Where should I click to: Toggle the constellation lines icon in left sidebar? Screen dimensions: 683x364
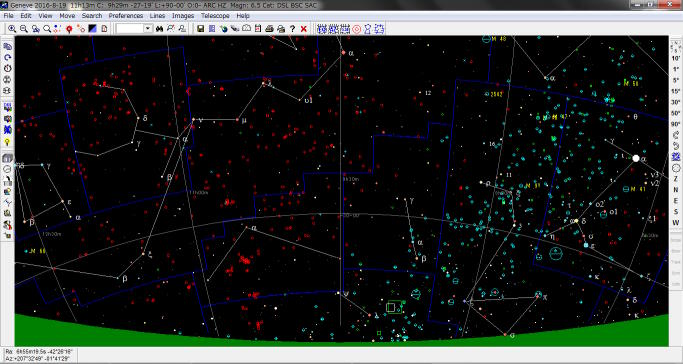click(x=7, y=202)
